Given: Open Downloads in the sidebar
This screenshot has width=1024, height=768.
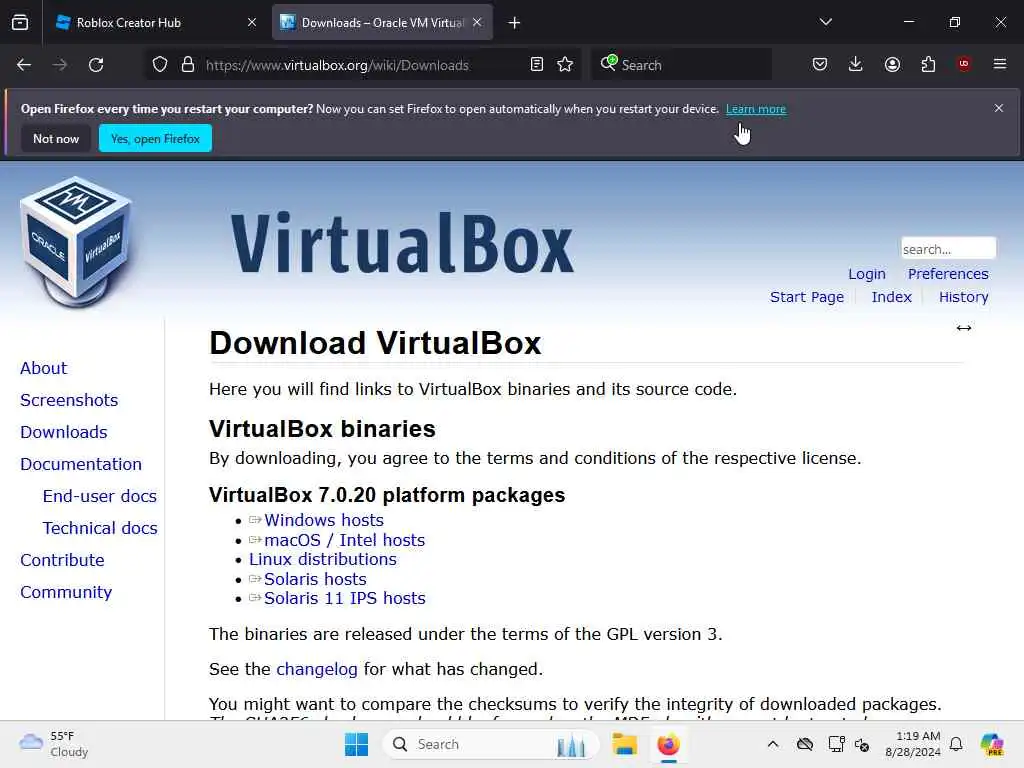Looking at the screenshot, I should (64, 432).
